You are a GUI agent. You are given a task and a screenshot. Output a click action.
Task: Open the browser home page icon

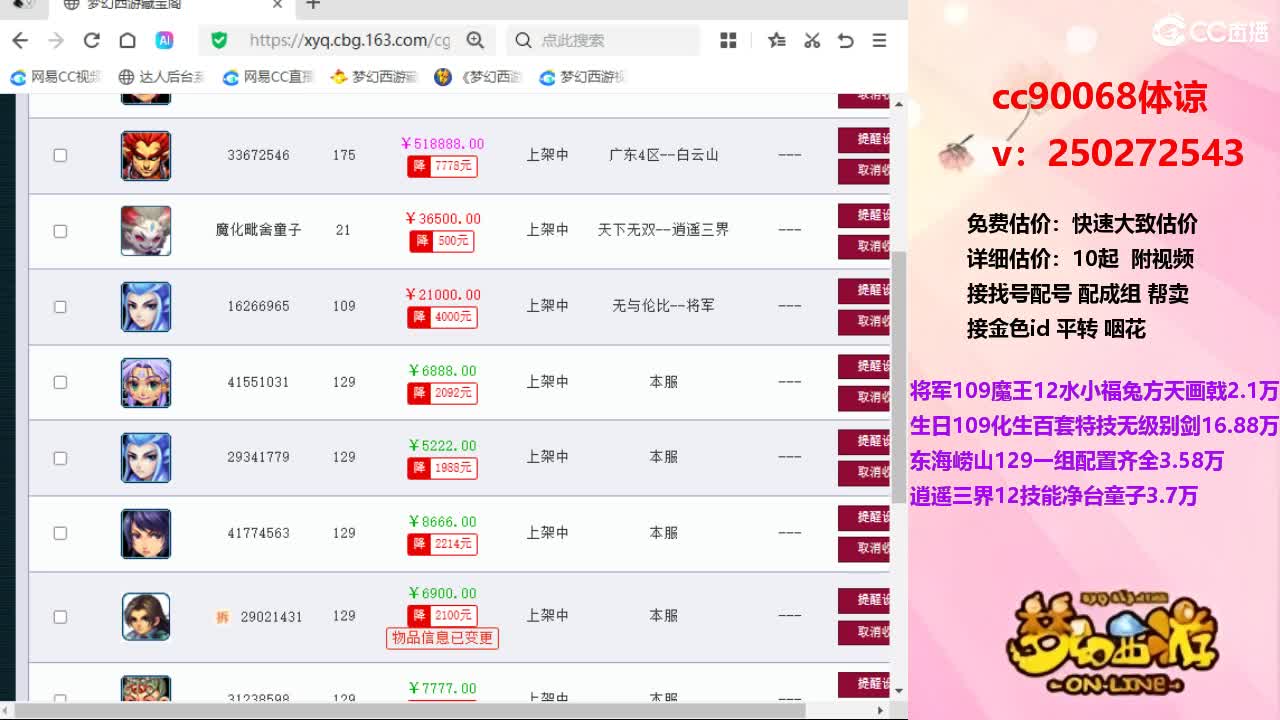[x=128, y=40]
